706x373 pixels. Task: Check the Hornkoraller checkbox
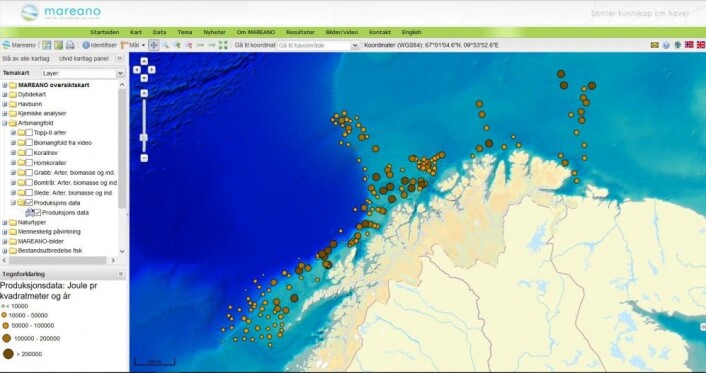point(29,163)
